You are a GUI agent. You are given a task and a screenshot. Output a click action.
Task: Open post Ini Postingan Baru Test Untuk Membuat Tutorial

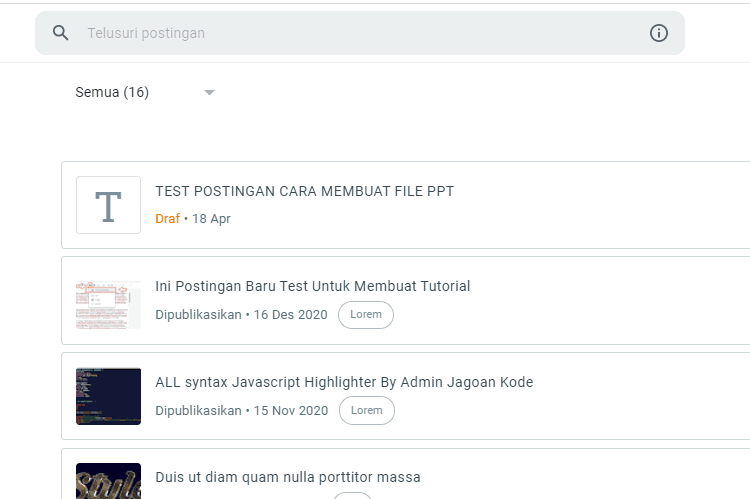click(x=312, y=286)
